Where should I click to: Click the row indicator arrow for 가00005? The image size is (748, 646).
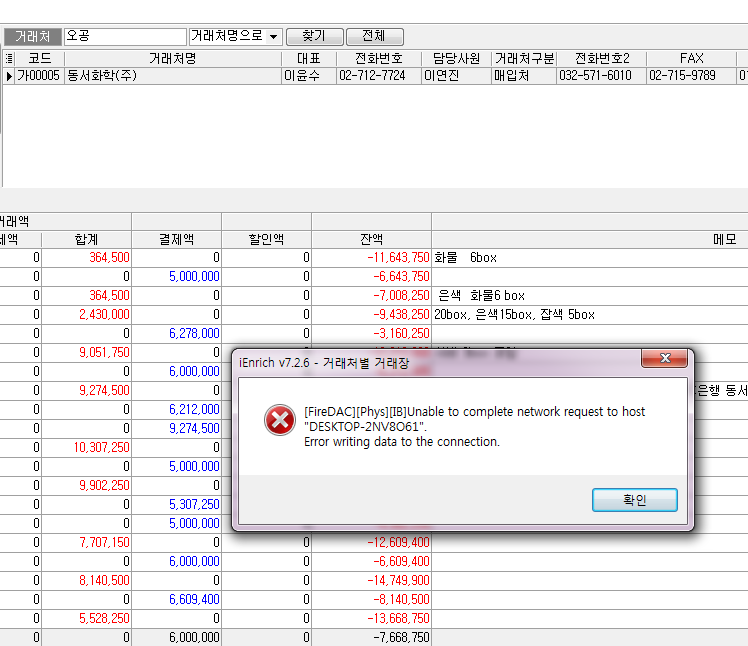point(9,76)
